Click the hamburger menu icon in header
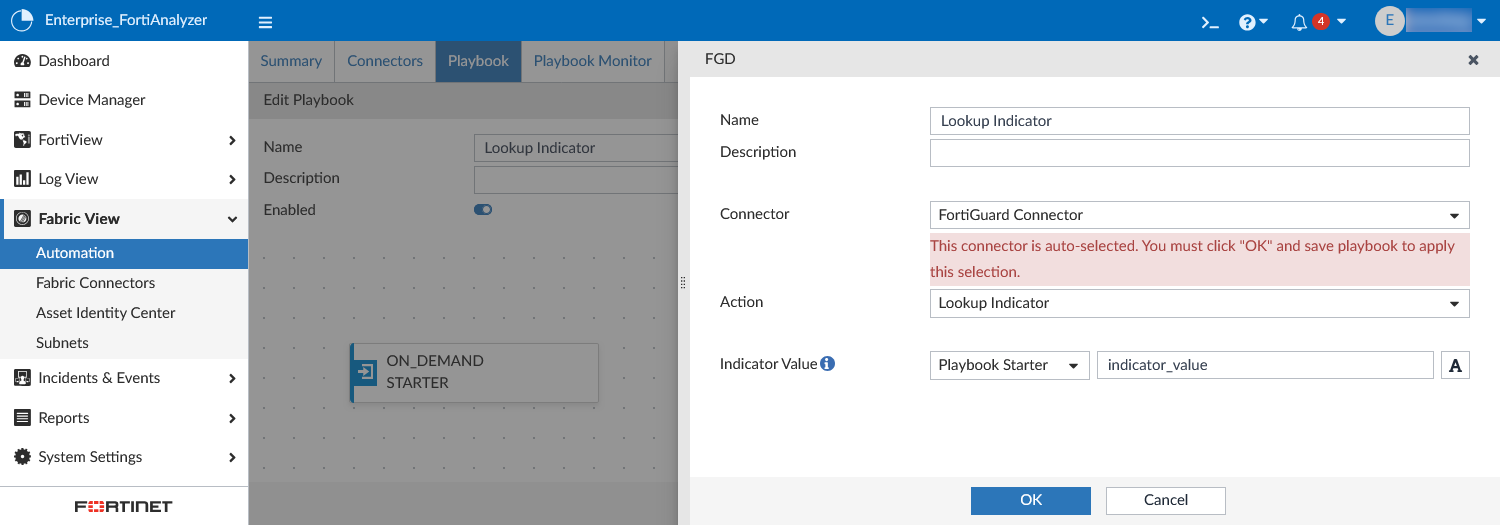This screenshot has height=525, width=1500. pyautogui.click(x=265, y=22)
